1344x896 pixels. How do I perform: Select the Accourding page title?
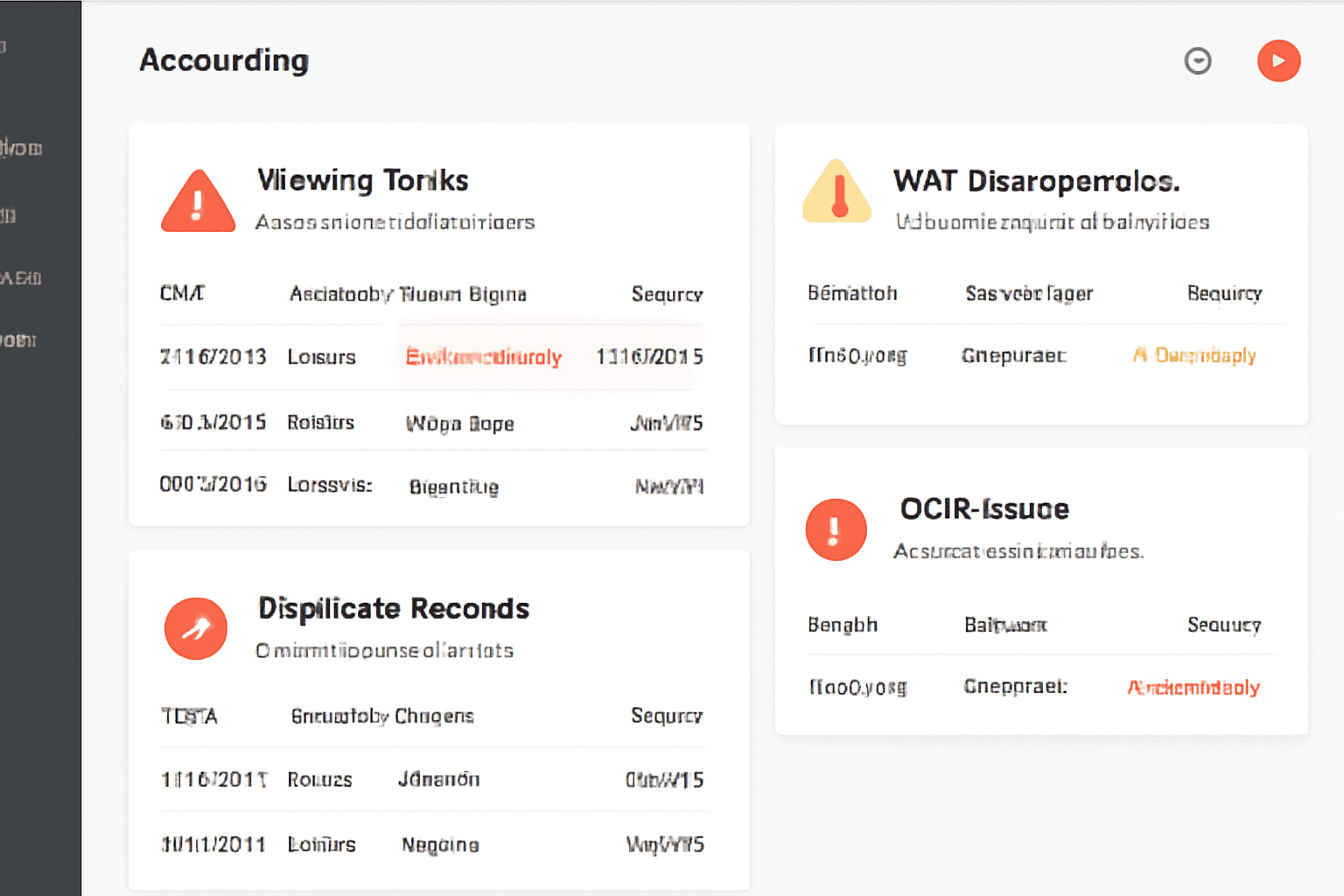(x=224, y=60)
